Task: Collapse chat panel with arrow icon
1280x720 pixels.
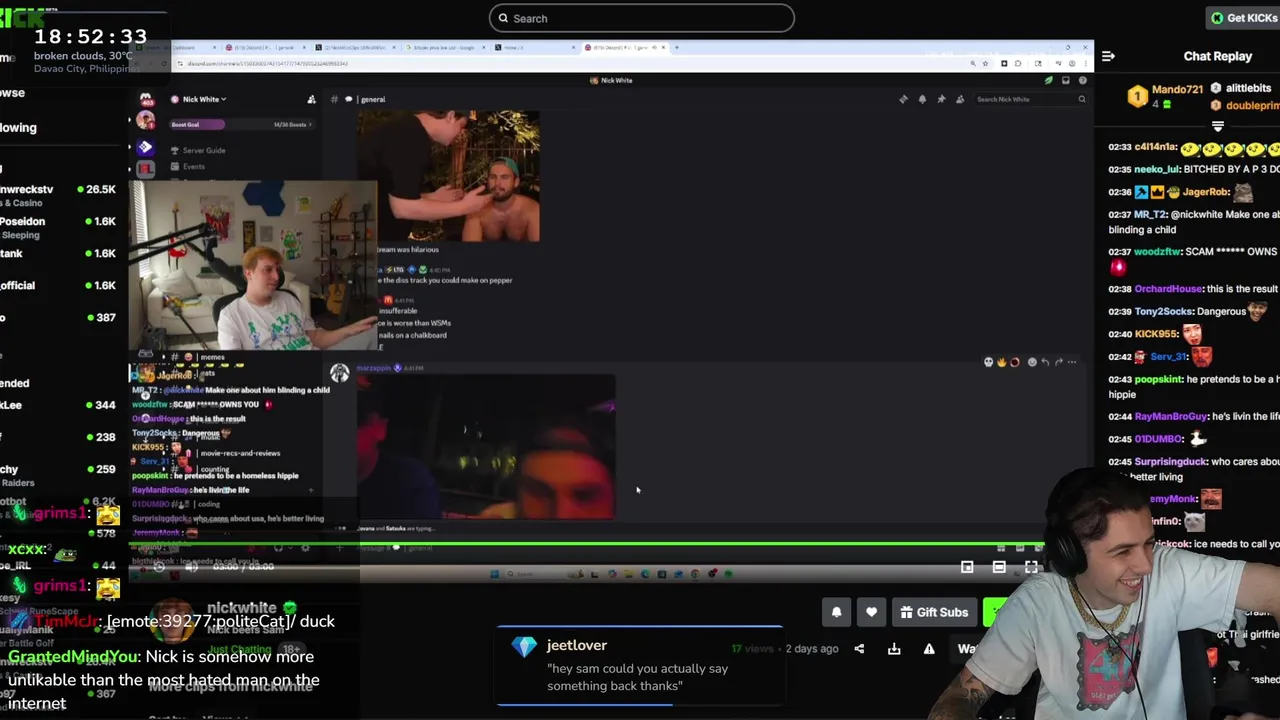Action: [1108, 56]
